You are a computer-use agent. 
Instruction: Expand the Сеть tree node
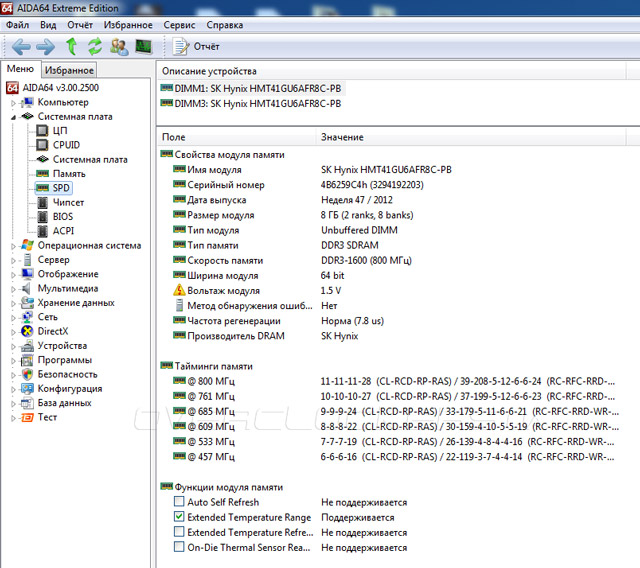coord(13,317)
